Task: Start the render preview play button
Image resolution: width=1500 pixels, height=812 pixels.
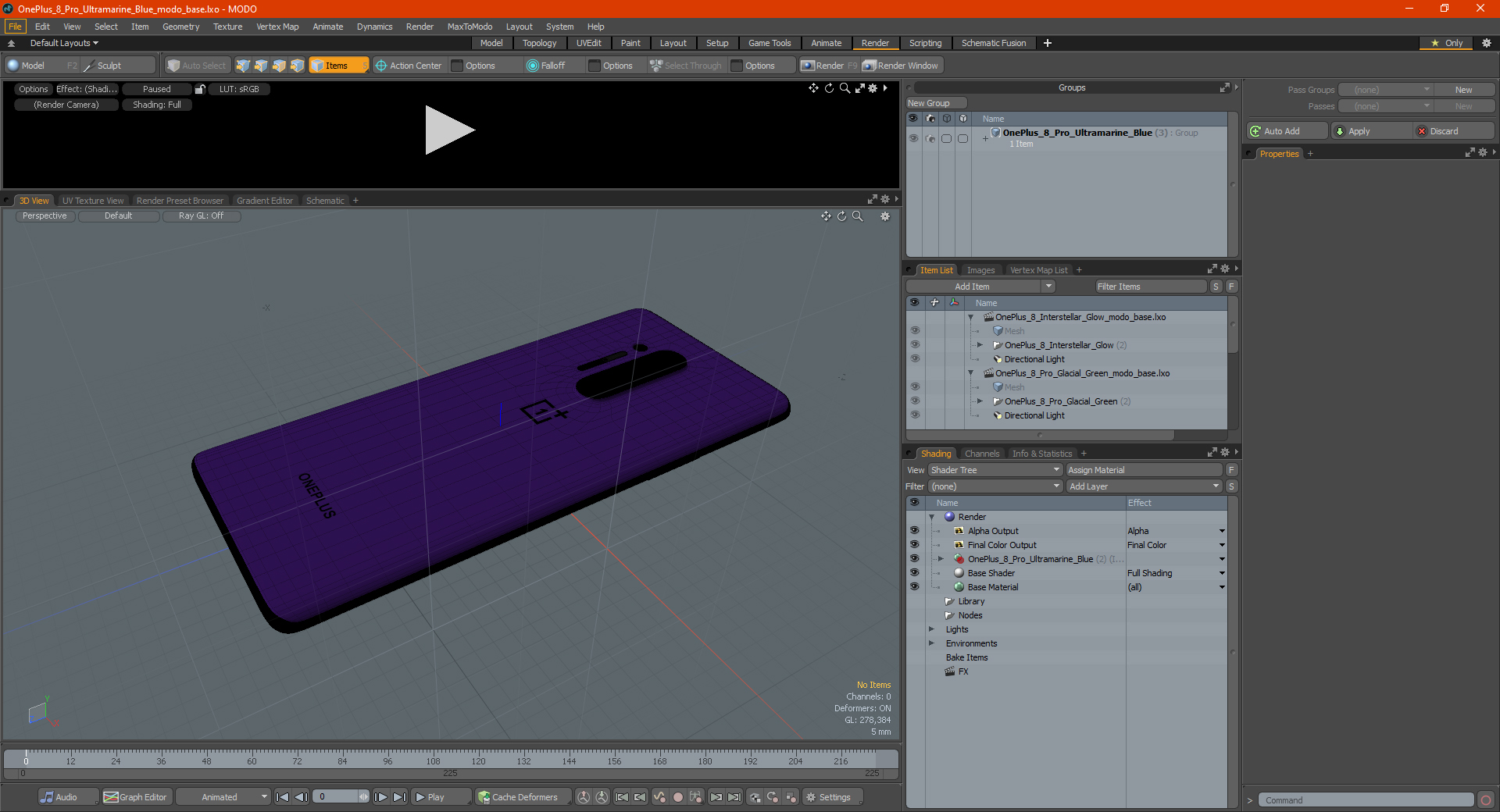Action: tap(449, 130)
